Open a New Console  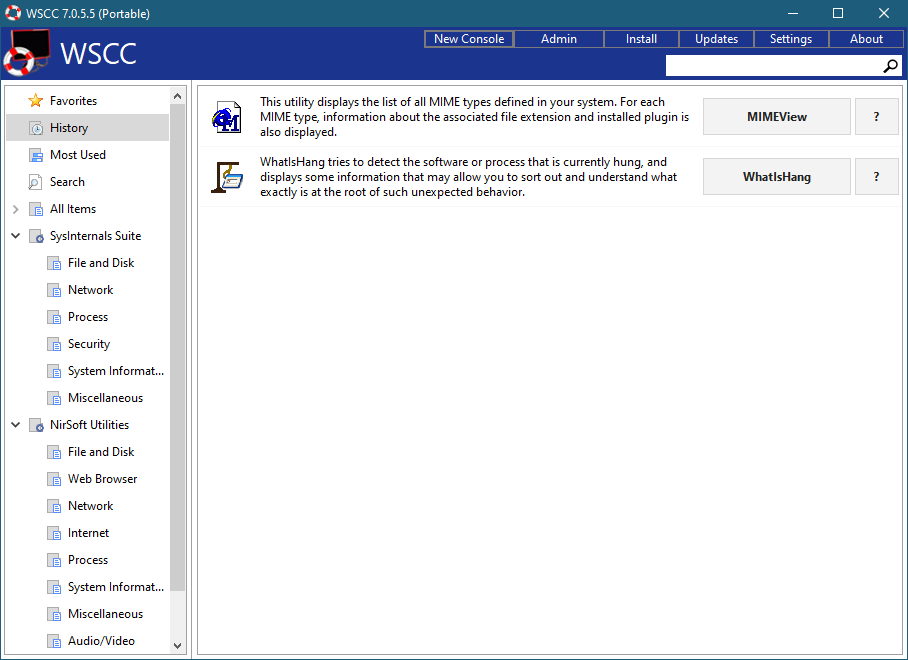[469, 39]
